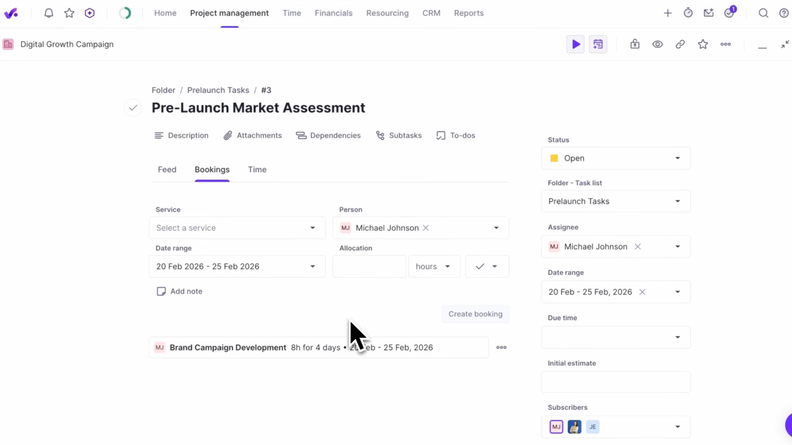Open Subtasks
Viewport: 792px width, 445px height.
click(x=399, y=135)
